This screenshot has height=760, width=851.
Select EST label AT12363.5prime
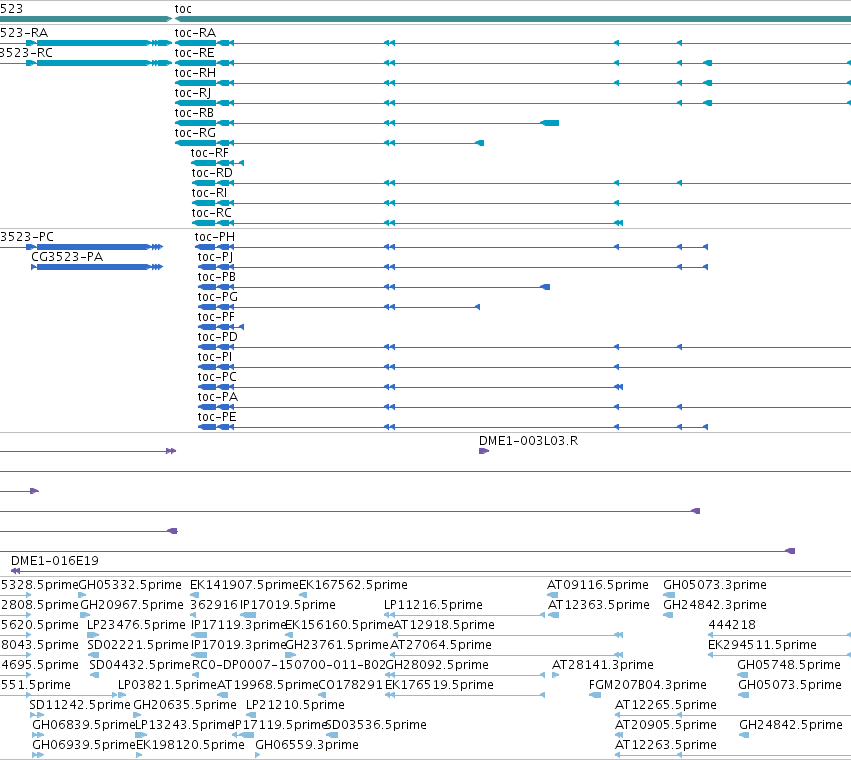(x=599, y=605)
